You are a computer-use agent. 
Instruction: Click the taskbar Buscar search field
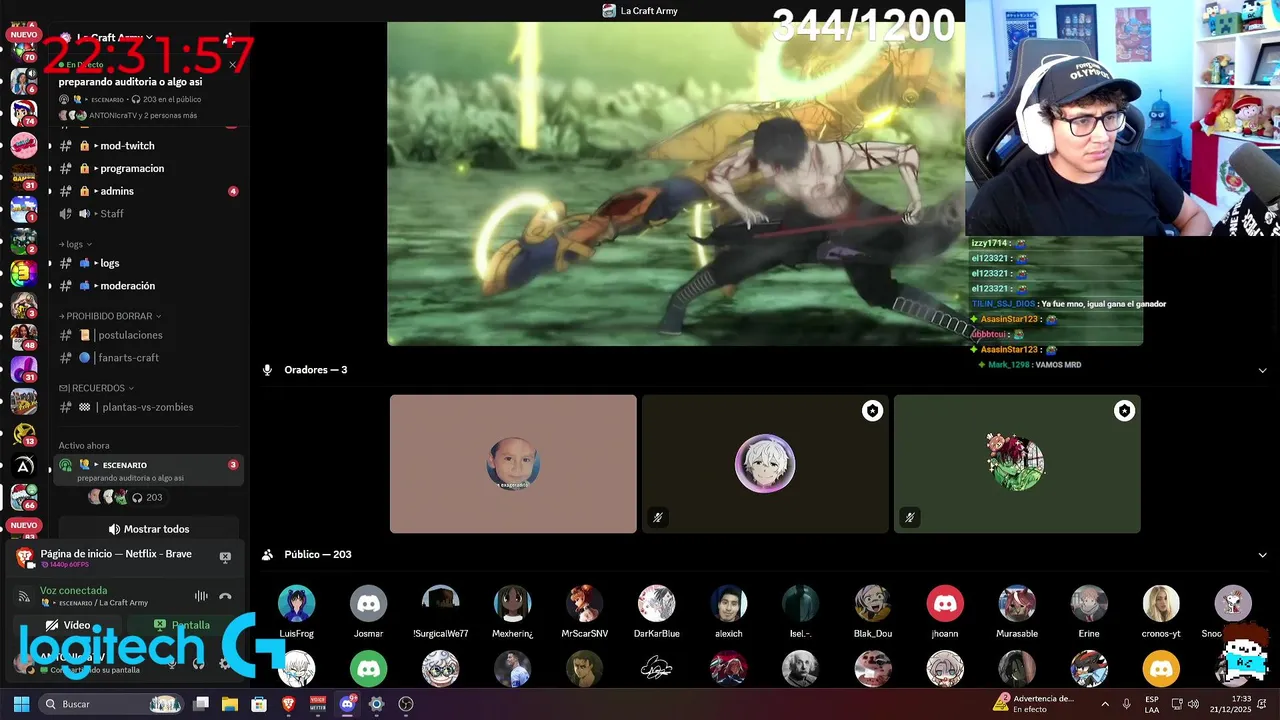click(x=113, y=704)
